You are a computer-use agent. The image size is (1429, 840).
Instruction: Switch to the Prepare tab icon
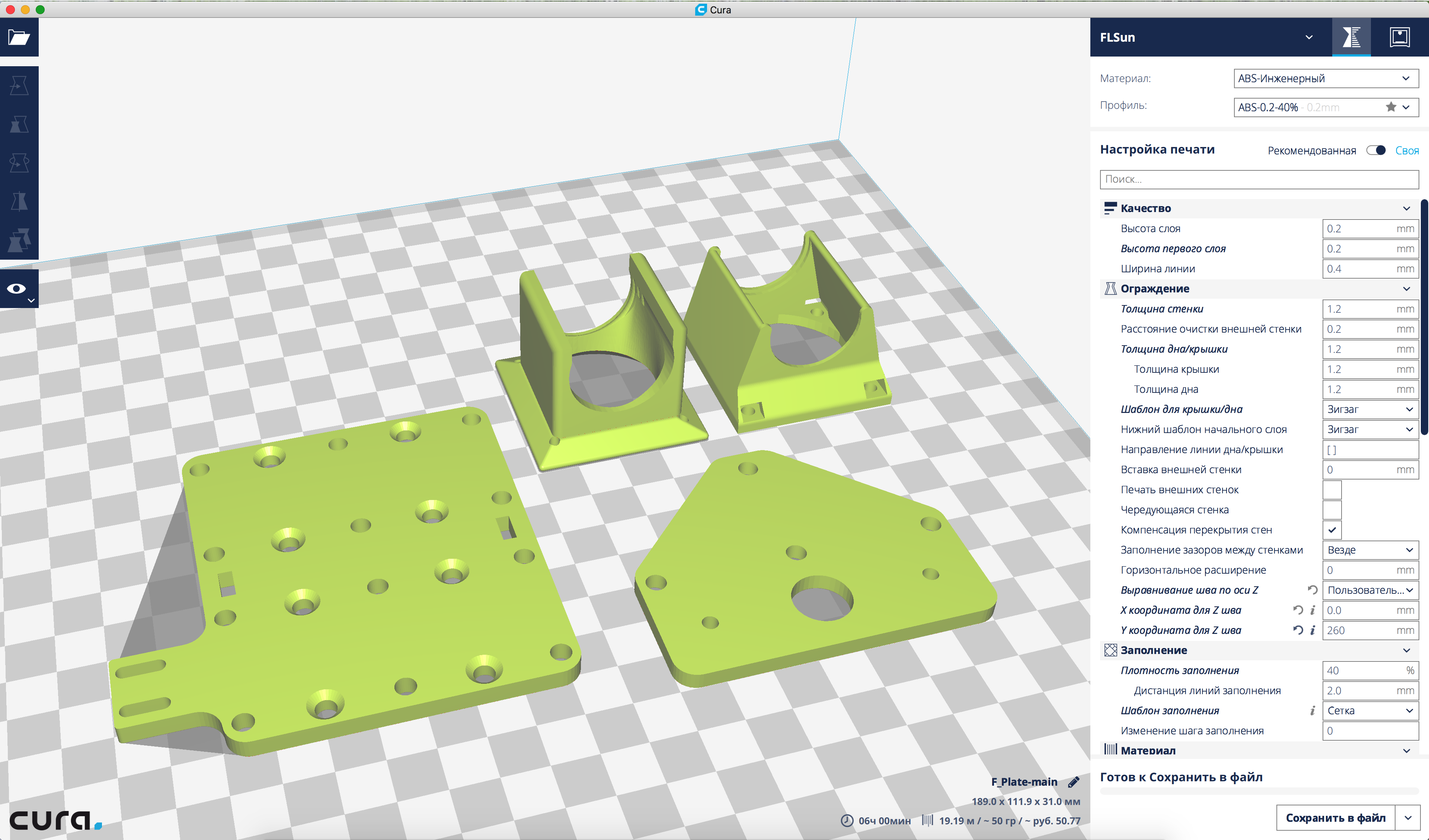tap(1351, 38)
